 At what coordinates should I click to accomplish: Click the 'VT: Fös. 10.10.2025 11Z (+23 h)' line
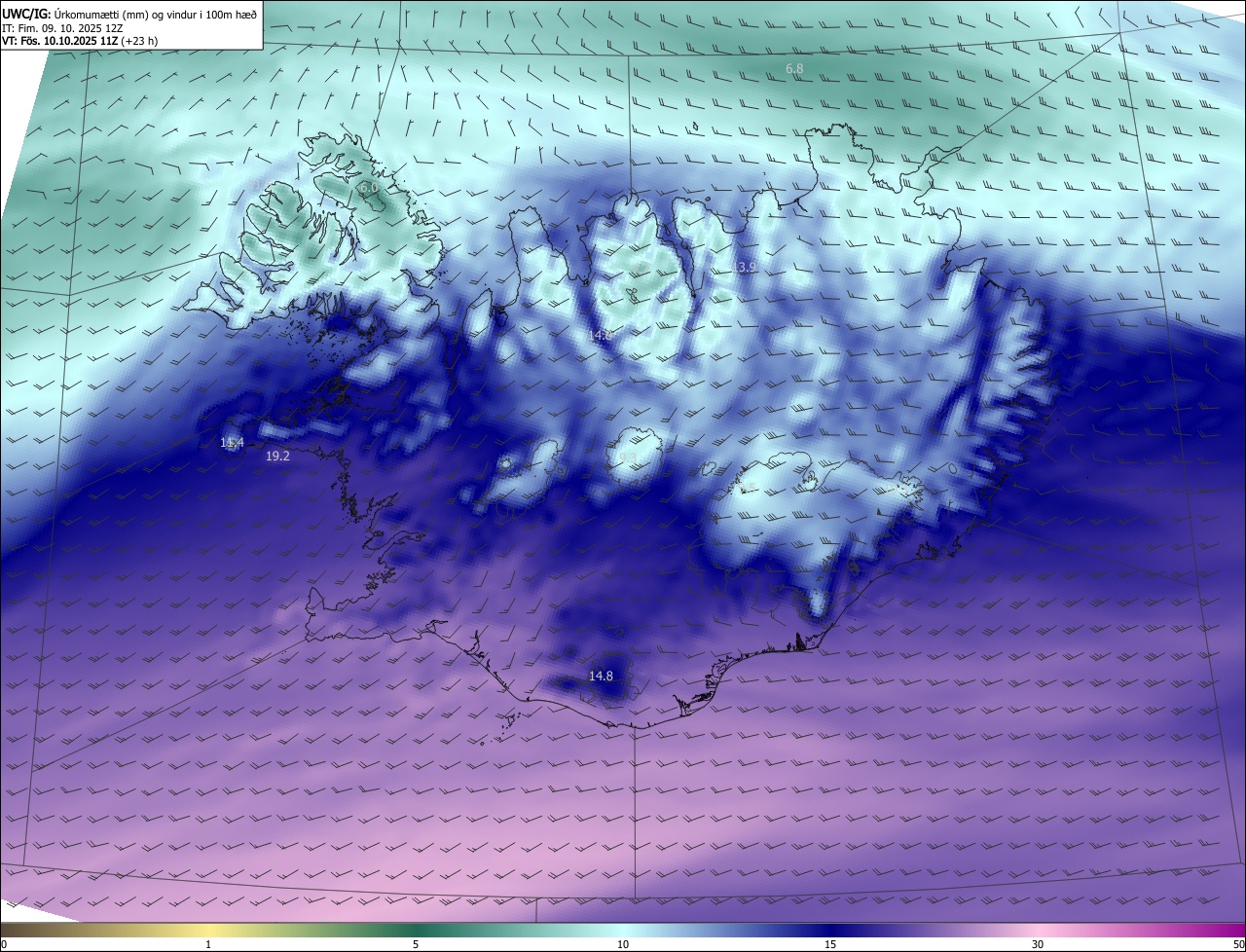click(x=80, y=41)
